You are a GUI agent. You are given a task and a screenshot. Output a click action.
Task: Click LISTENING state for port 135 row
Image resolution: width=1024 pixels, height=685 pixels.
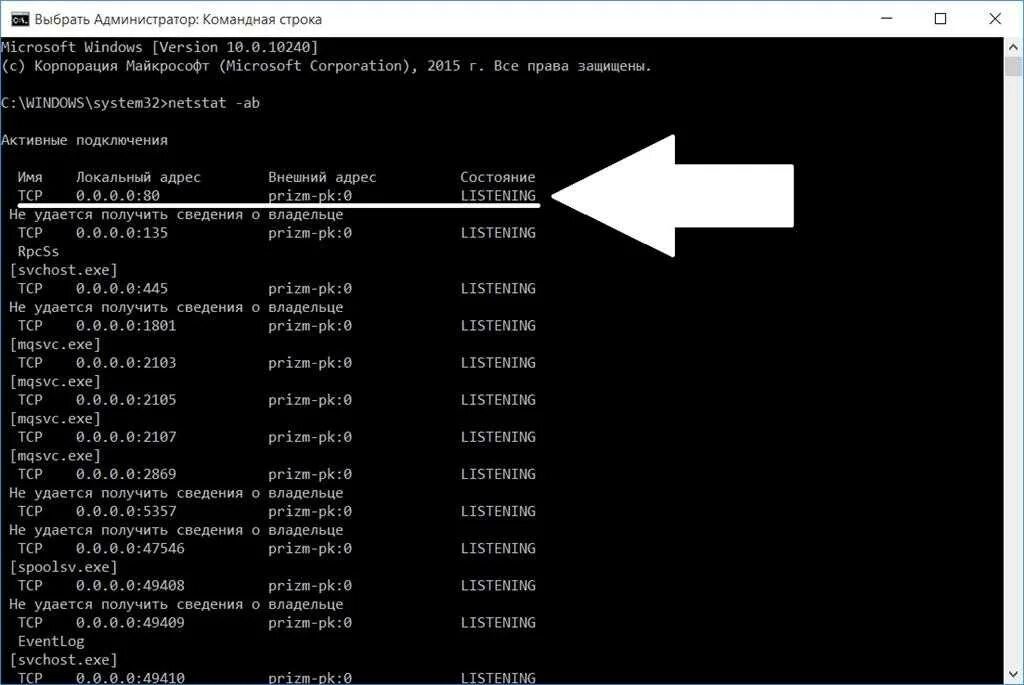pos(498,232)
